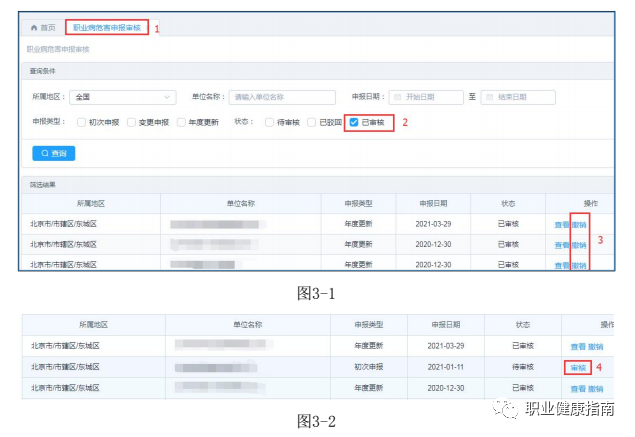
Task: Click 查看 in the 2020-12-30 row of the lower table
Action: tap(577, 388)
